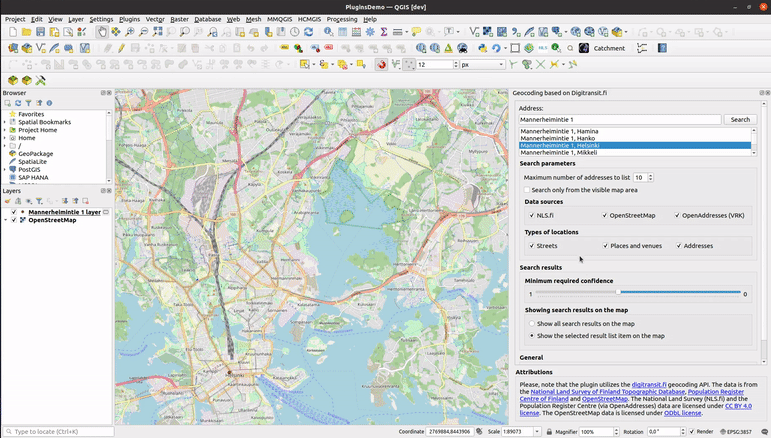
Task: Toggle visibility of Mannerheimintie 1 layer
Action: tap(14, 212)
